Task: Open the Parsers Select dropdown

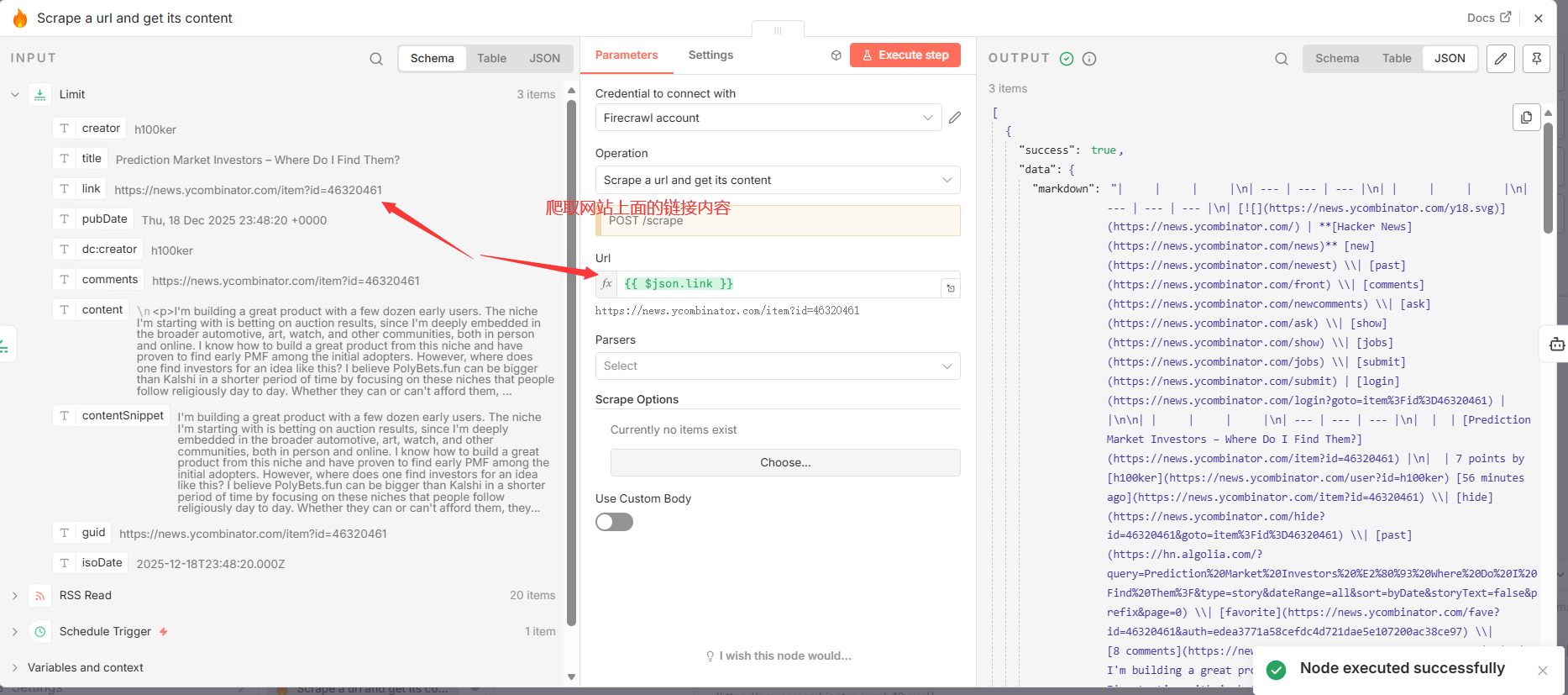Action: click(778, 366)
